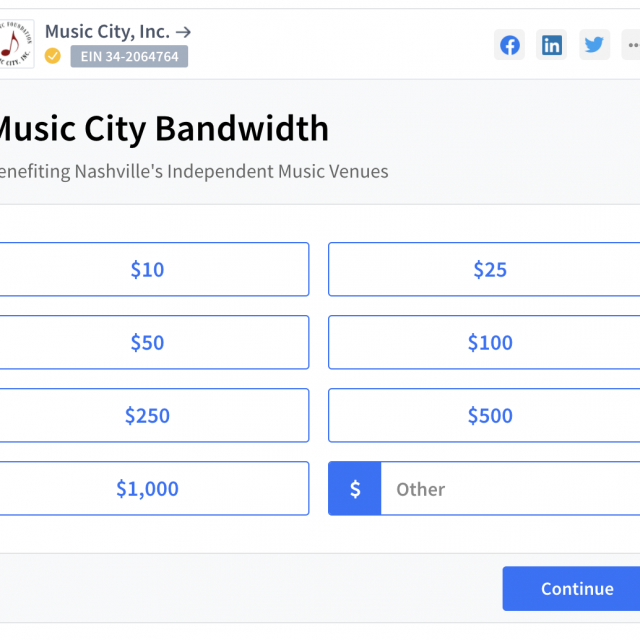Open the more options ellipsis menu
This screenshot has height=640, width=640.
coord(632,45)
